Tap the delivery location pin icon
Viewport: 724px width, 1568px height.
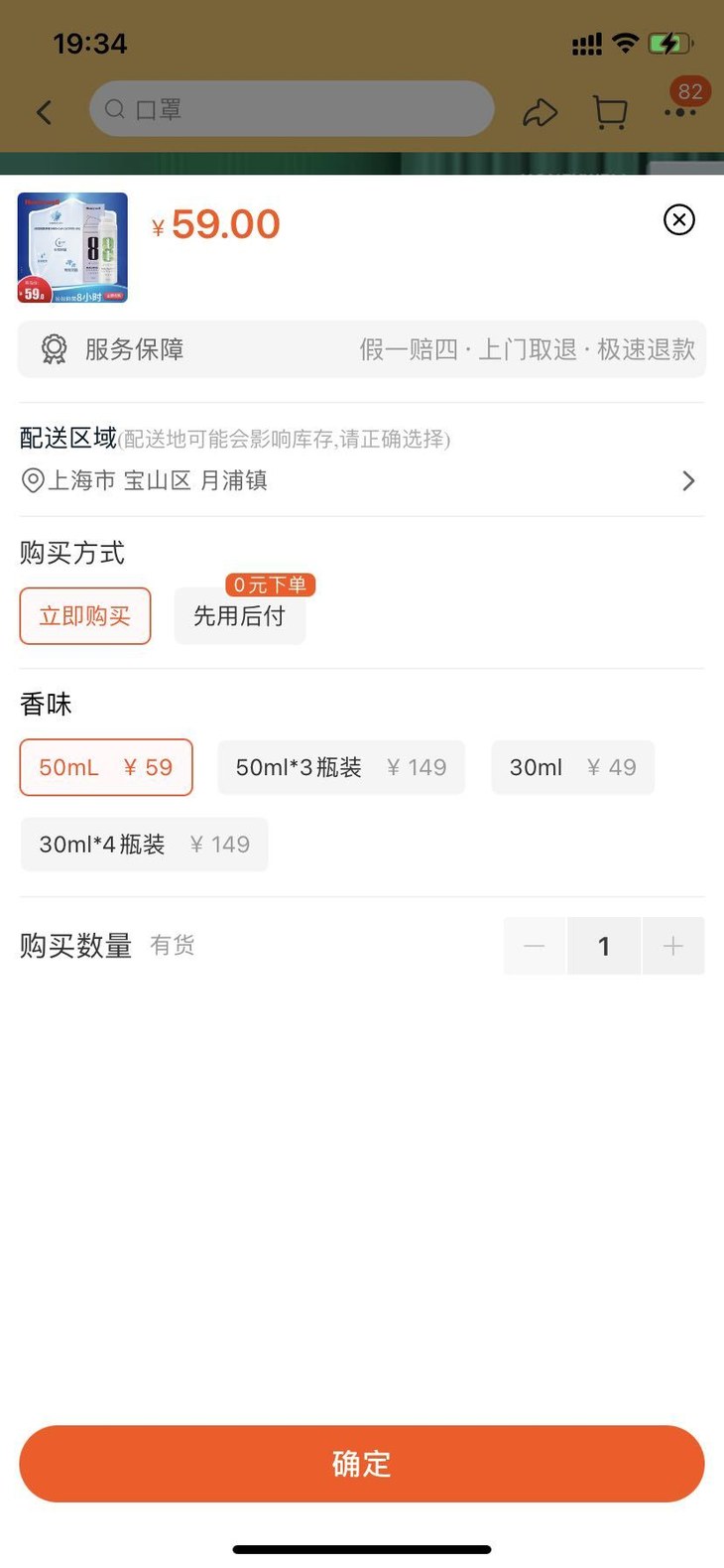tap(33, 481)
